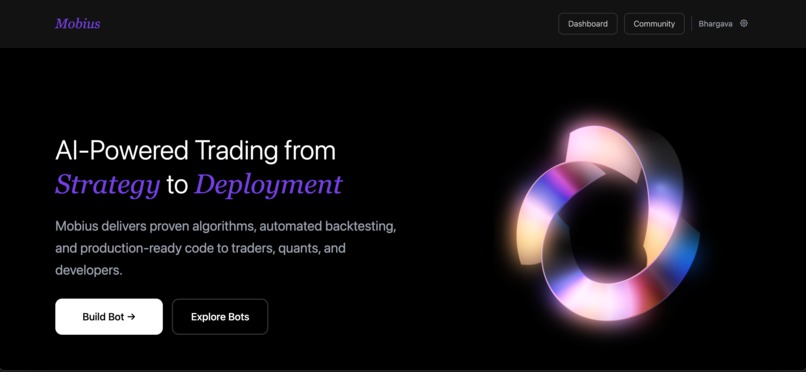The image size is (806, 372).
Task: Click the AI-Powered Trading from heading line
Action: (195, 151)
